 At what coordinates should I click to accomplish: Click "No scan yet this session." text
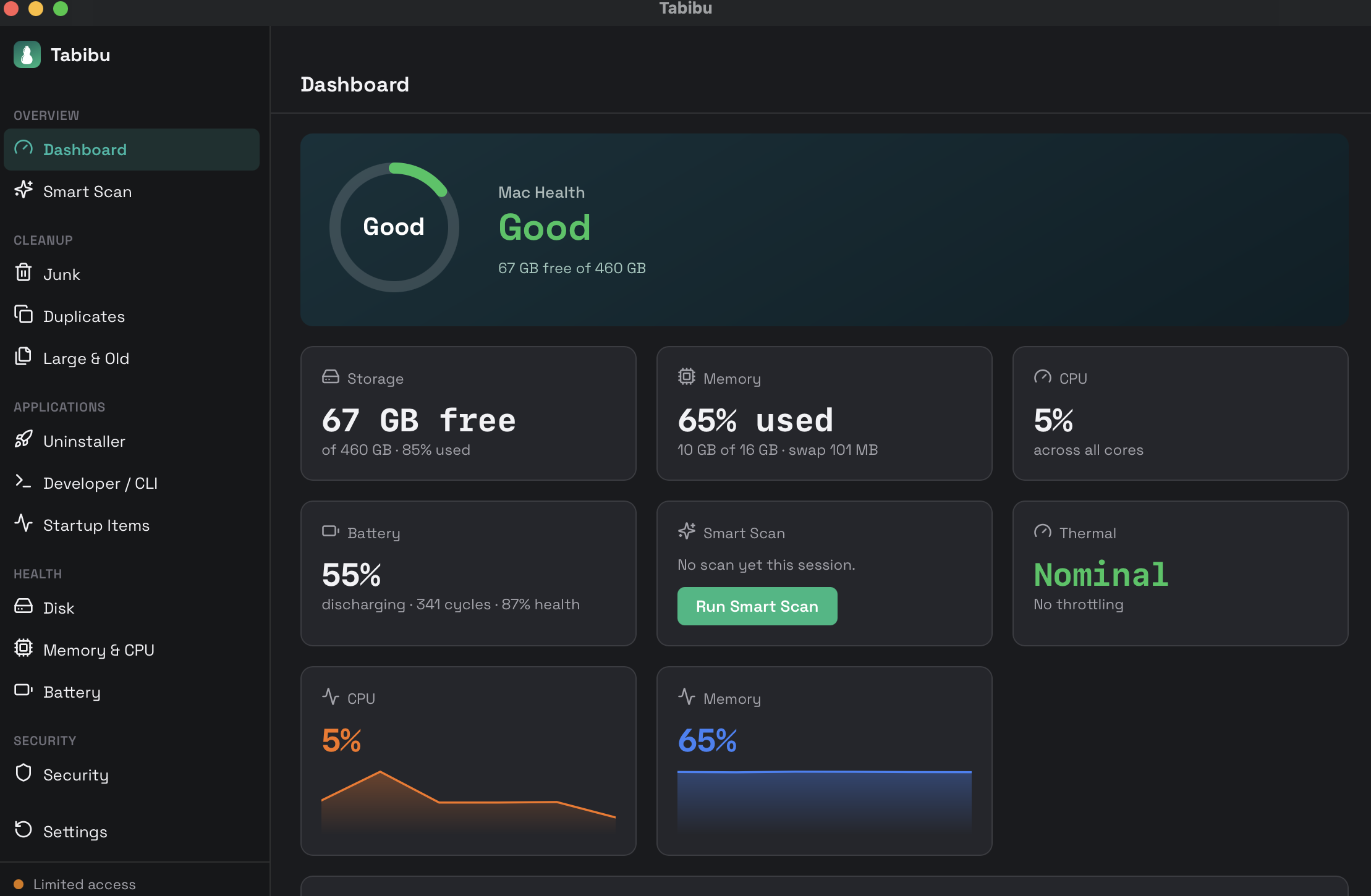pyautogui.click(x=766, y=565)
